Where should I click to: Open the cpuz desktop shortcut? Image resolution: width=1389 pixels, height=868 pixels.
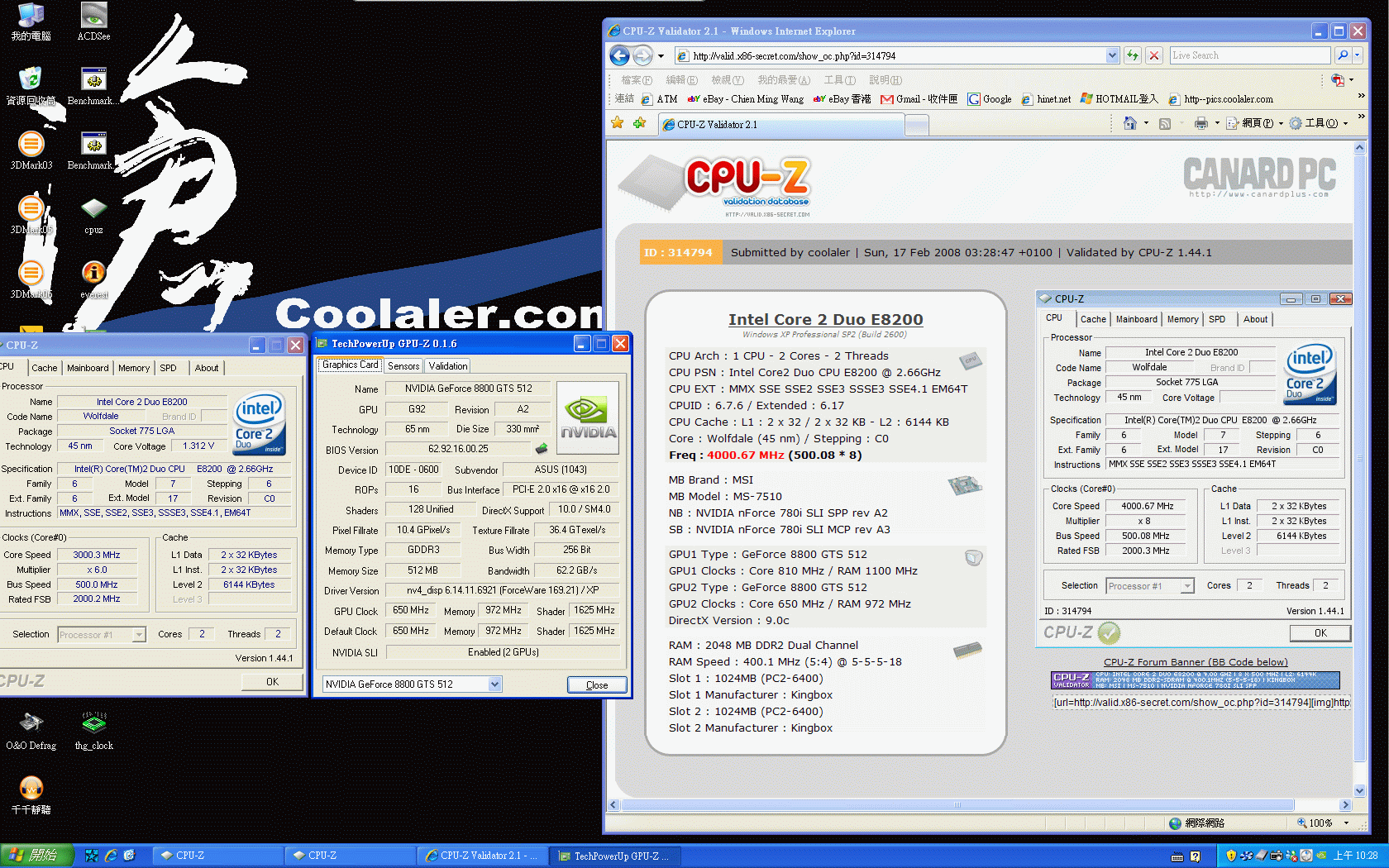click(x=93, y=215)
